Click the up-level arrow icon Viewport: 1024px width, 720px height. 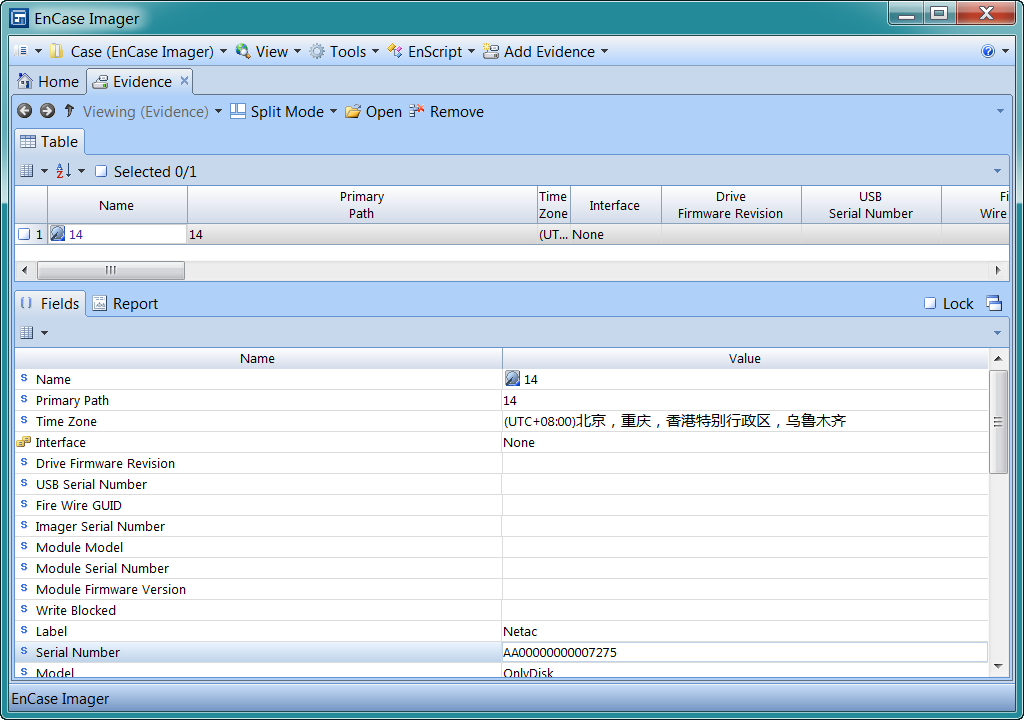coord(69,111)
